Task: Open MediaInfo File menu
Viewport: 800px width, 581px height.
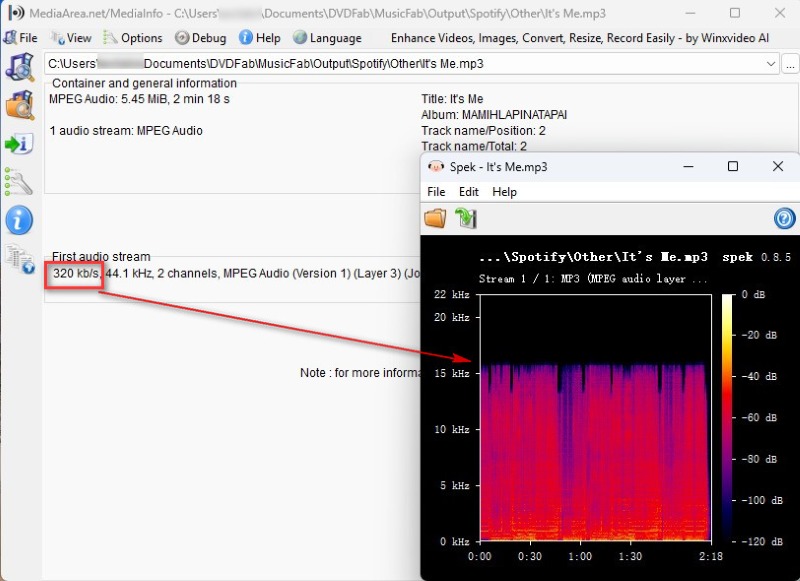Action: (x=20, y=38)
